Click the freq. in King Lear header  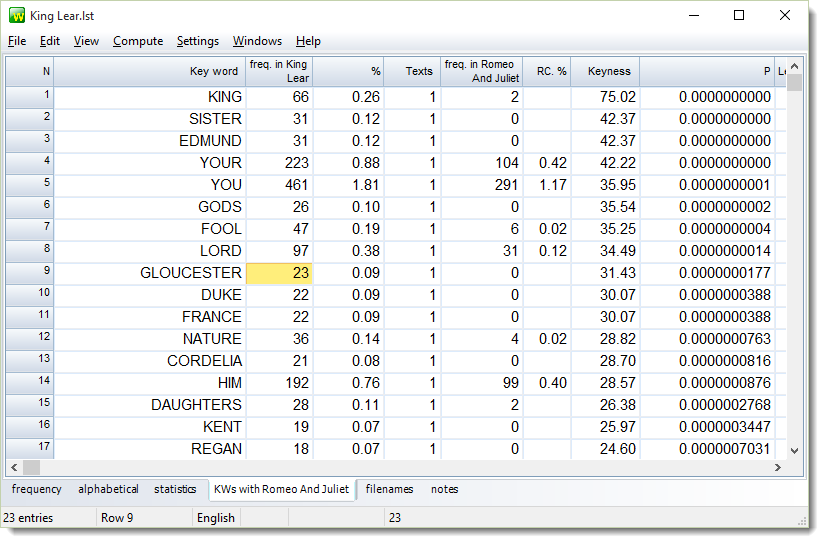(x=279, y=71)
